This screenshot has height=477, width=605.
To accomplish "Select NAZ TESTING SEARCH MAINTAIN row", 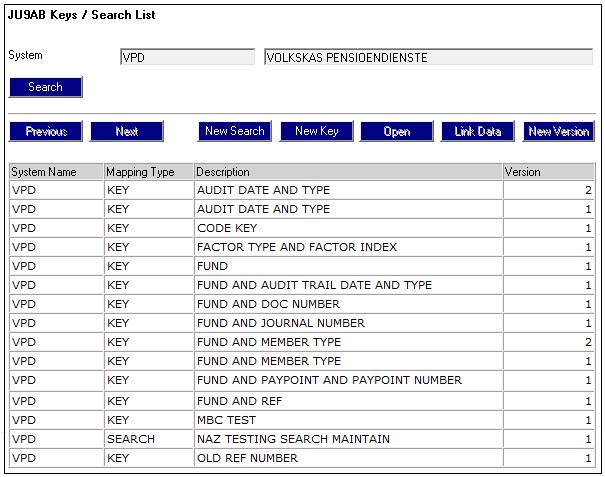I will 302,439.
